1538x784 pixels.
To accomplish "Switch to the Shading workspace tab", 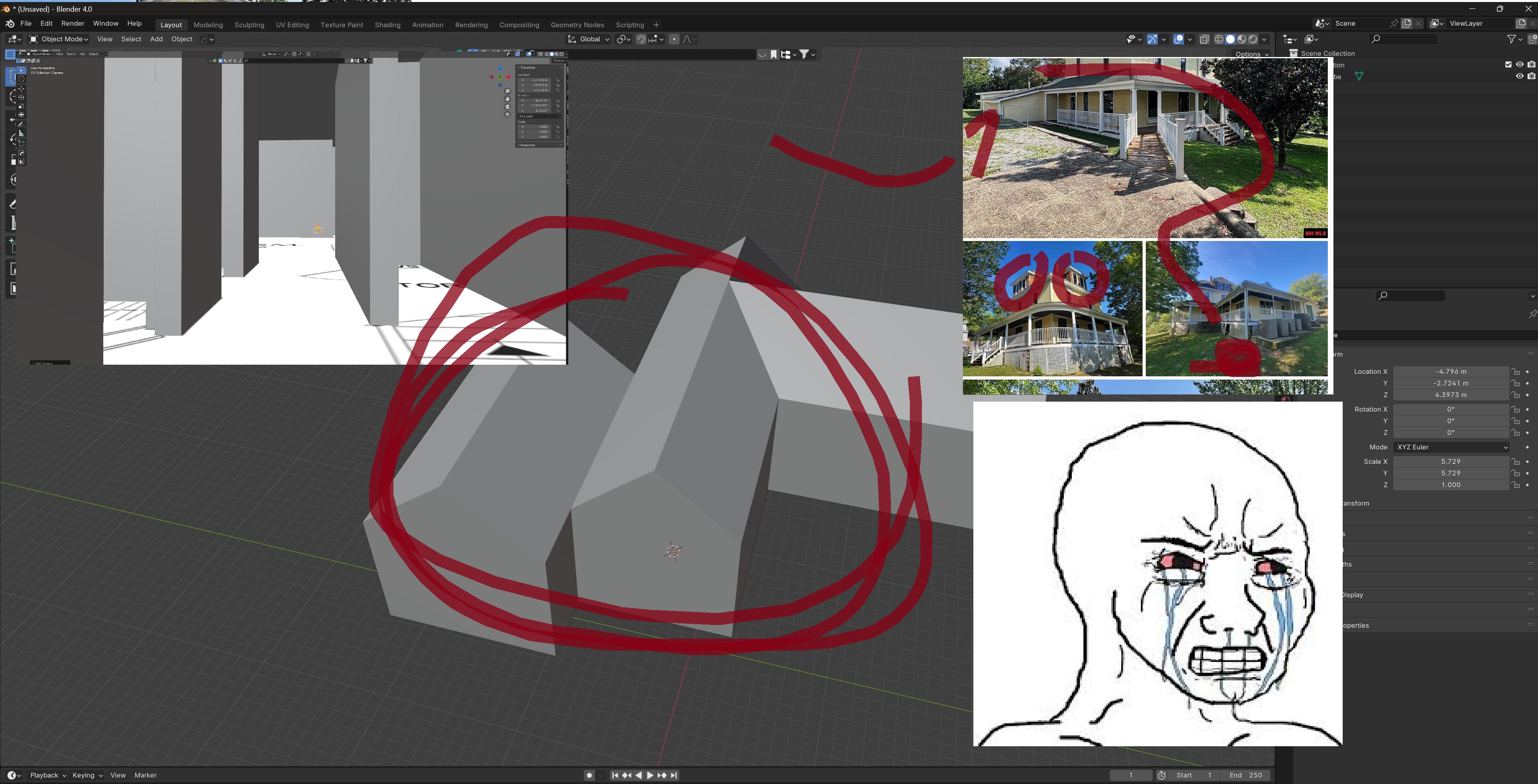I will click(x=387, y=25).
